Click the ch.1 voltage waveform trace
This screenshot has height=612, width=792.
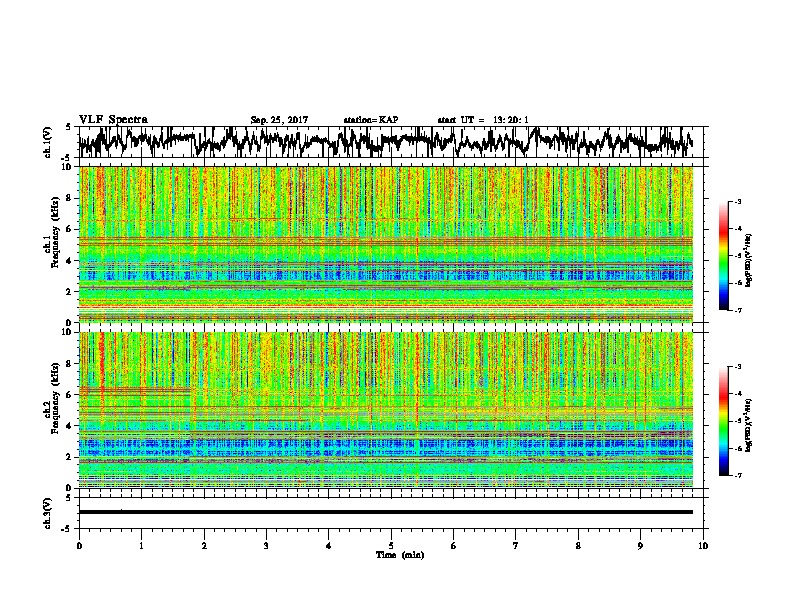pyautogui.click(x=385, y=142)
